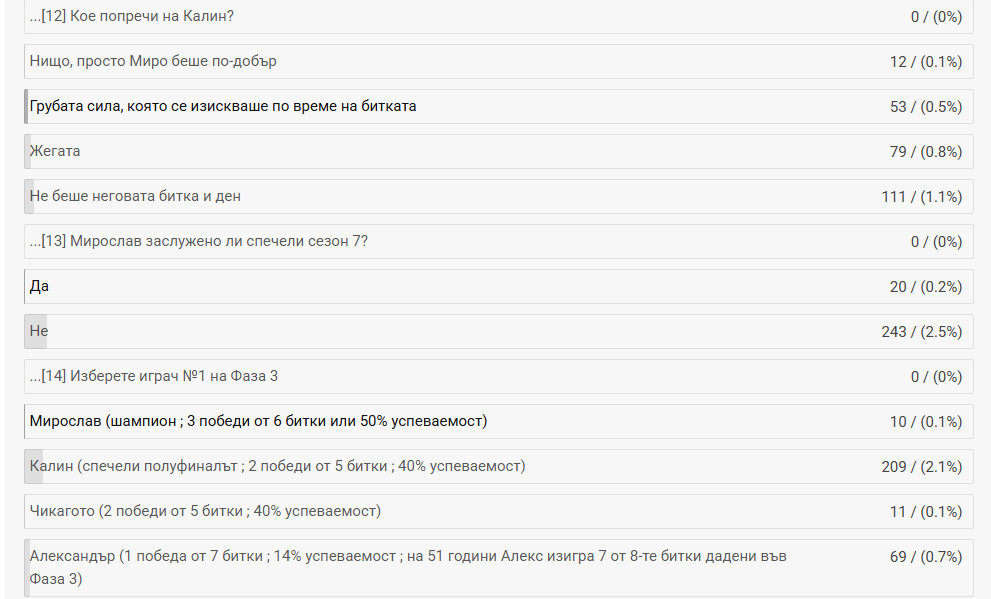The image size is (991, 599).
Task: Choose the "Мирослав (шампион...)" player option
Action: point(258,421)
